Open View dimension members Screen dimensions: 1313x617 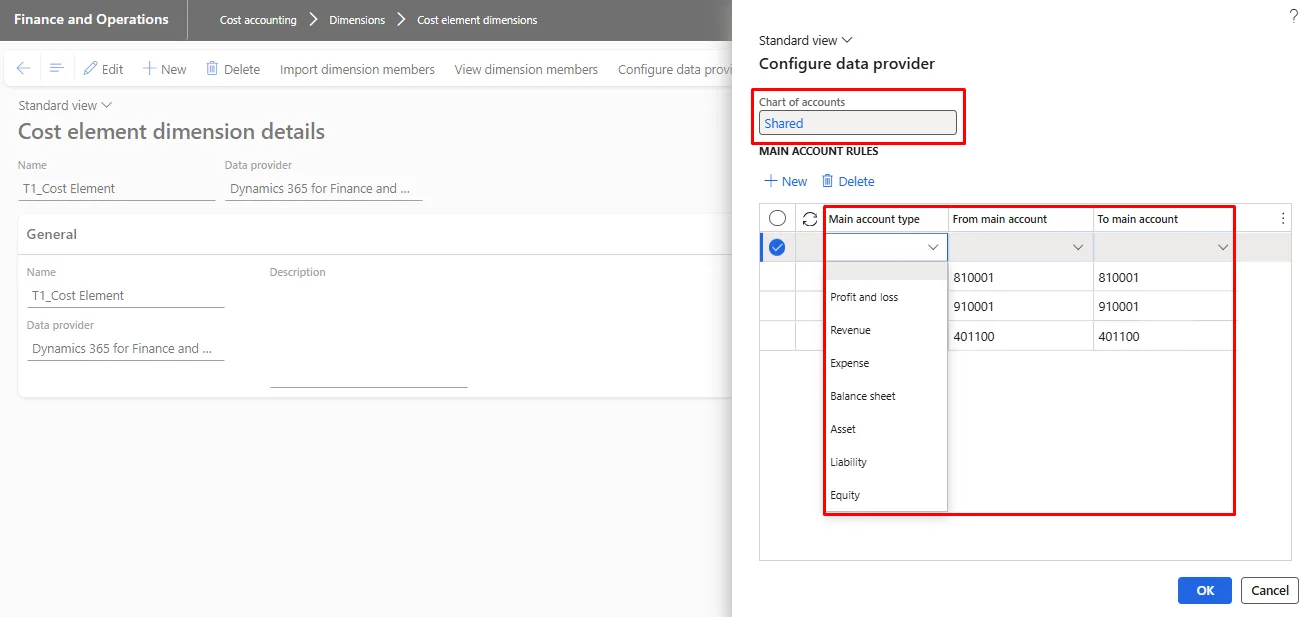click(x=526, y=69)
